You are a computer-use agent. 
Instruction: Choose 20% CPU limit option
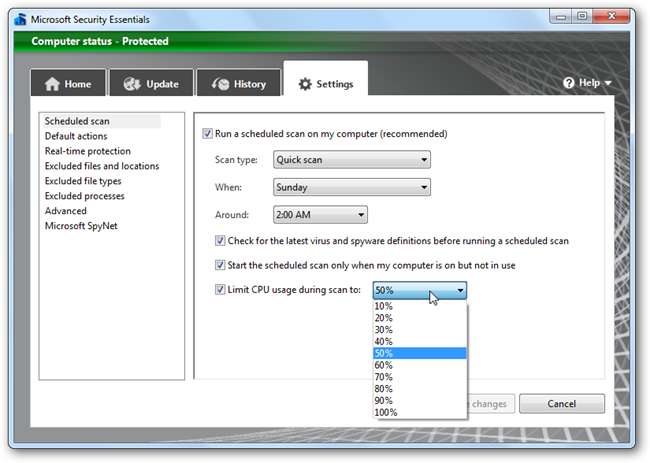[420, 318]
